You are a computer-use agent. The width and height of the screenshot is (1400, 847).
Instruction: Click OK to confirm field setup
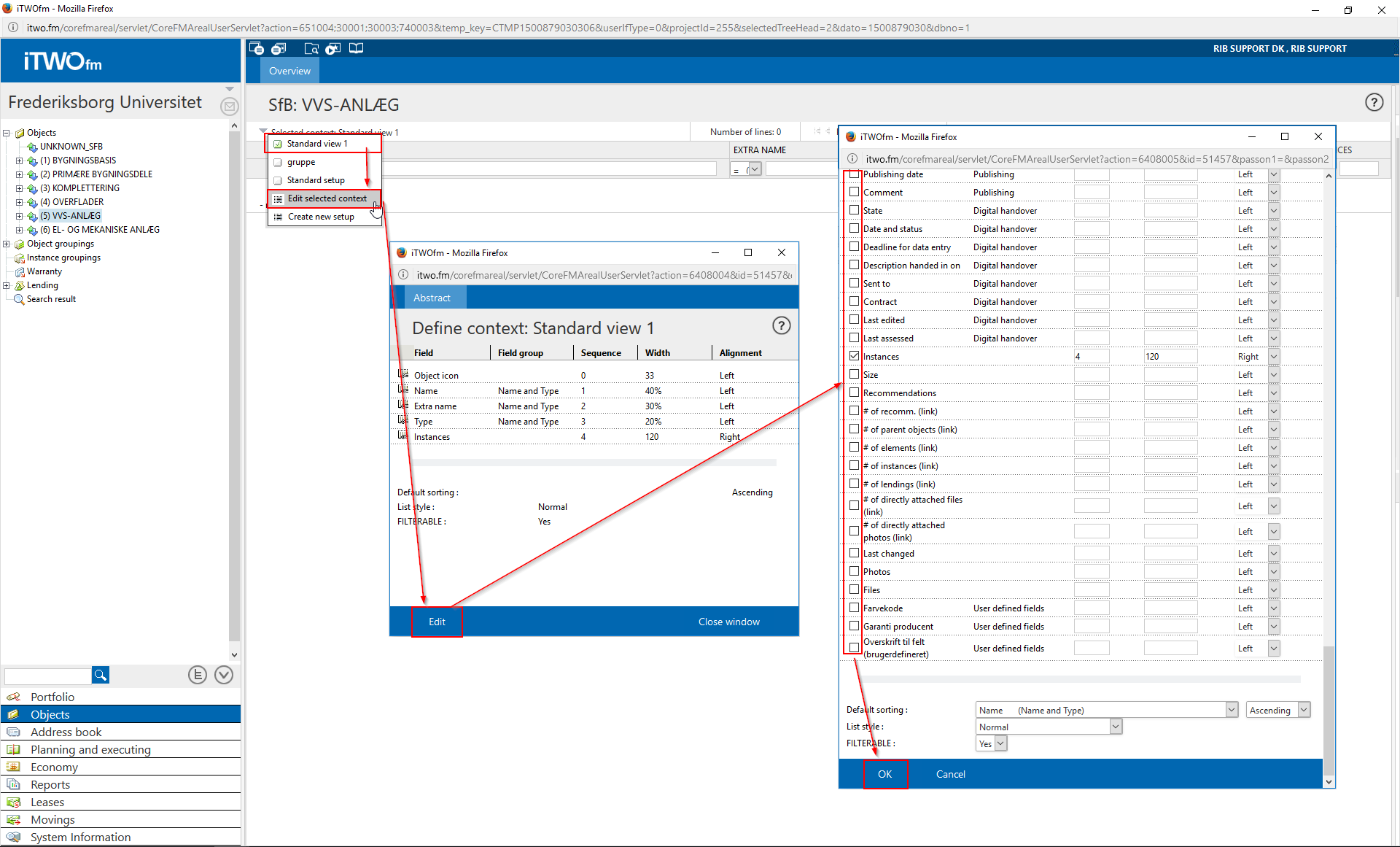point(884,774)
